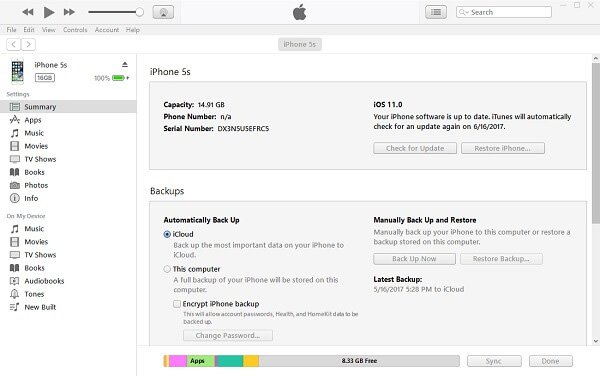
Task: Focus the Search field
Action: pos(504,12)
